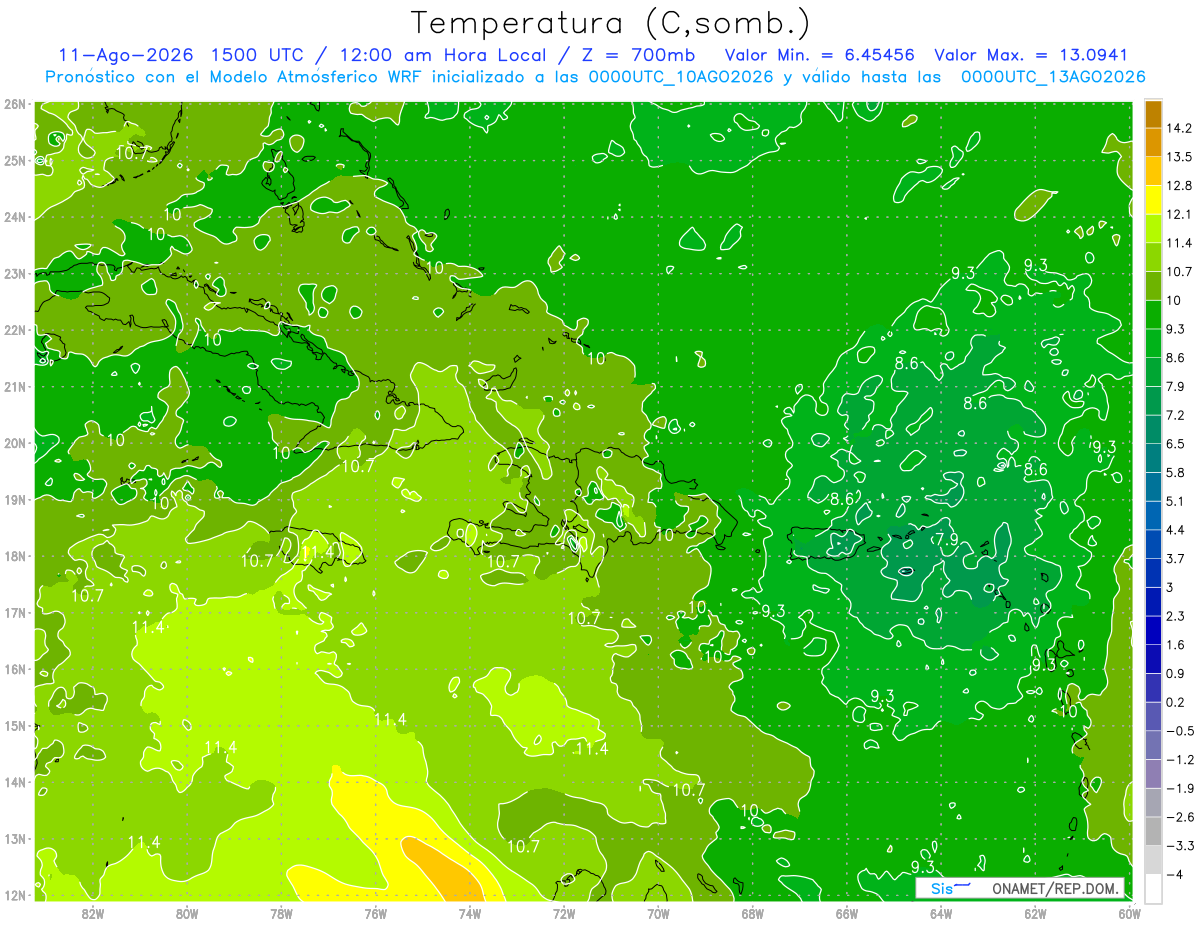1200x927 pixels.
Task: Click the '64W' longitude axis label
Action: tap(941, 913)
